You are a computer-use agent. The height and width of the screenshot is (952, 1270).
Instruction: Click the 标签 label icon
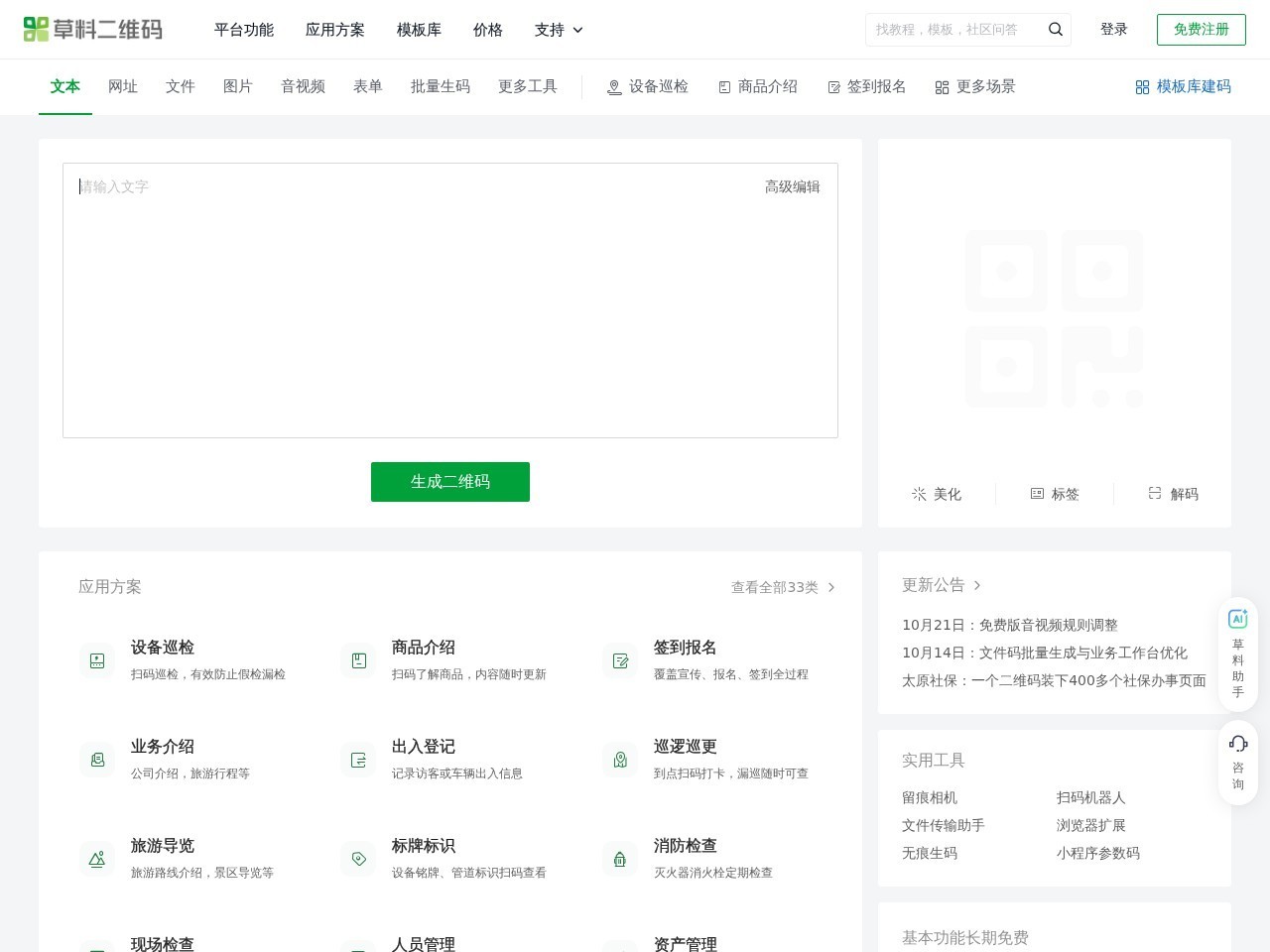pos(1037,493)
